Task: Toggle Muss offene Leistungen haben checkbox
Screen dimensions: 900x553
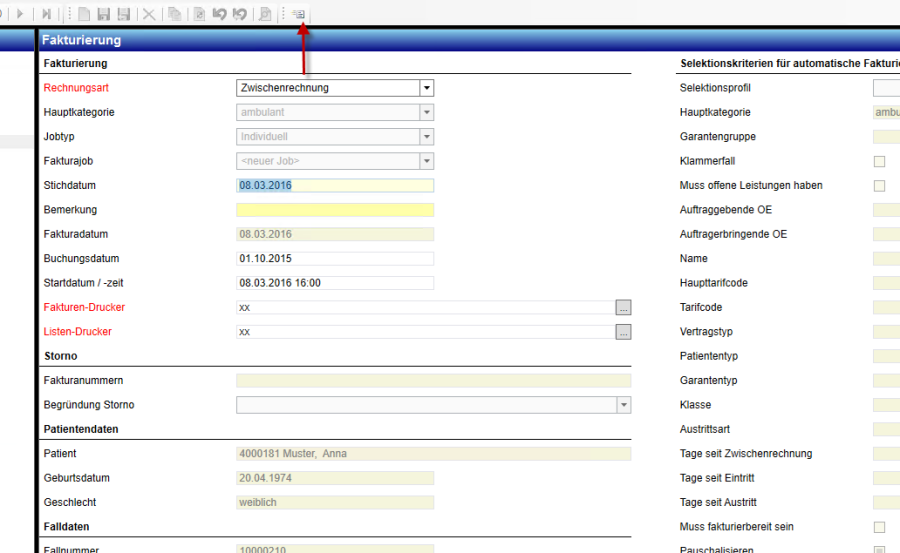Action: point(879,185)
